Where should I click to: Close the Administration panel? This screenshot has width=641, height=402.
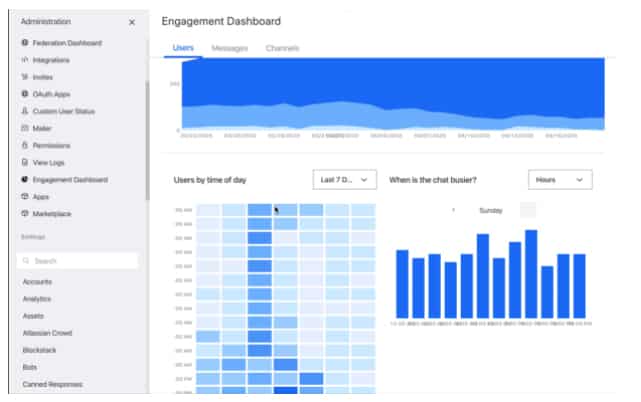(x=132, y=22)
